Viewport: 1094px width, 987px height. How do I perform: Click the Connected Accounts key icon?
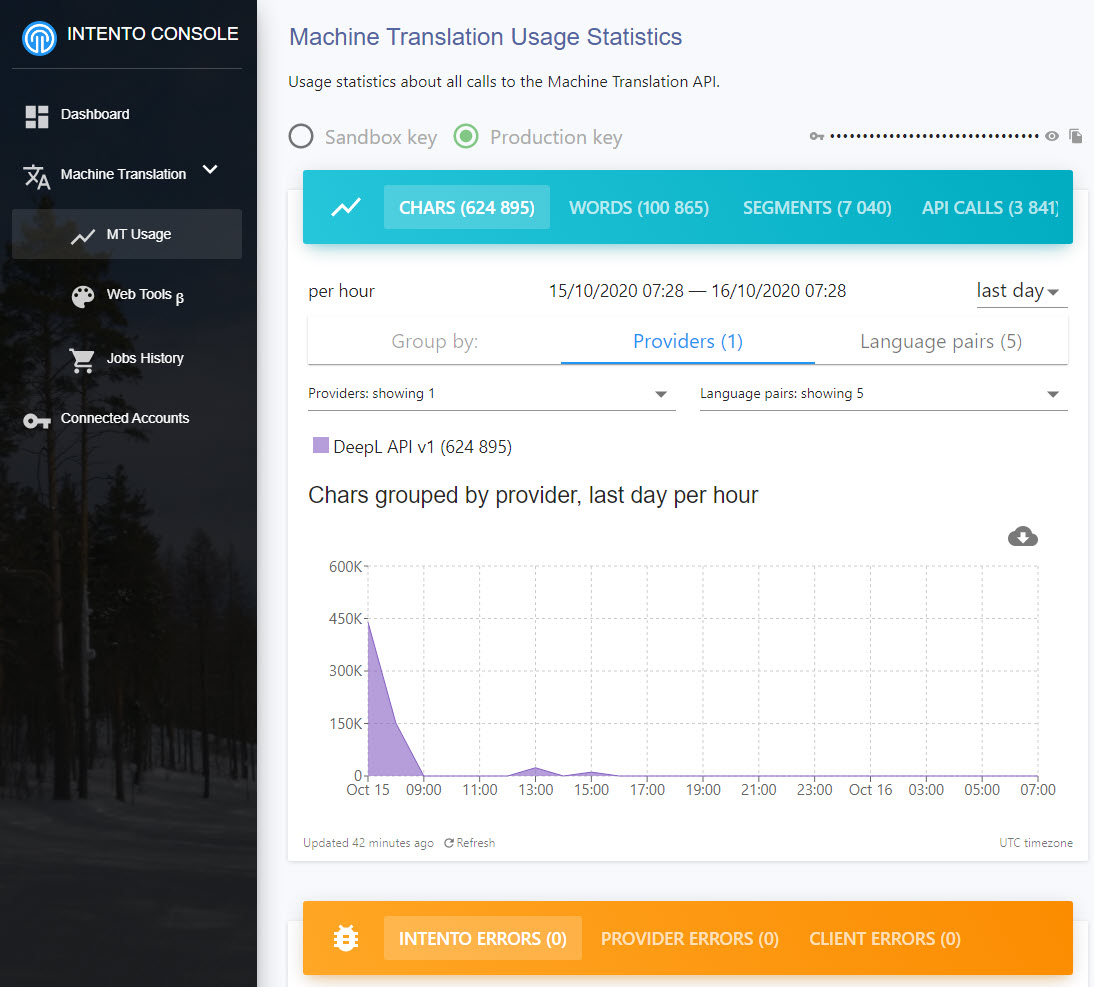click(37, 420)
